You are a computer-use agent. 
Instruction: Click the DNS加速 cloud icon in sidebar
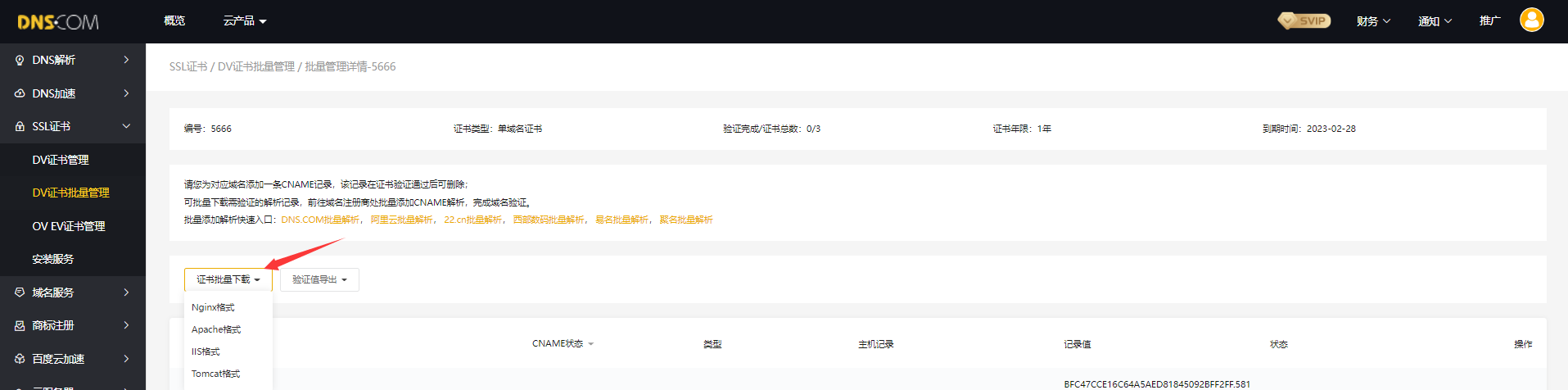click(20, 93)
